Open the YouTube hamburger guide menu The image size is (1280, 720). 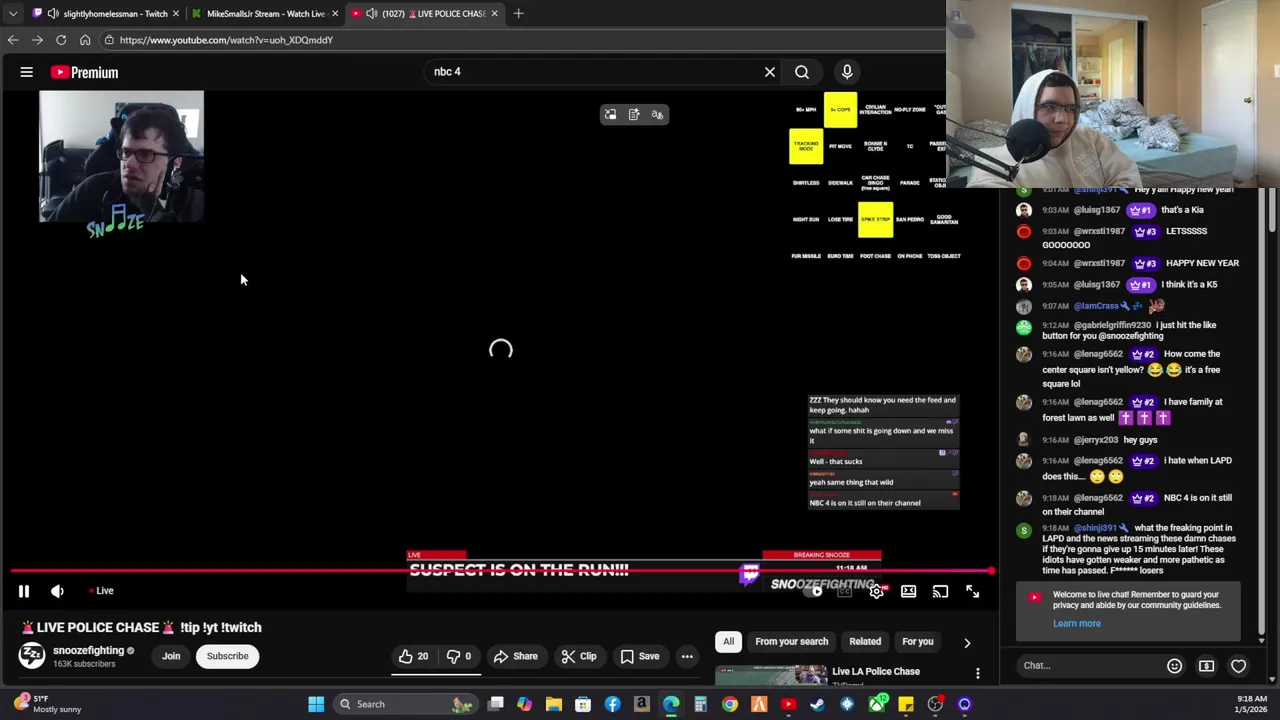point(27,72)
